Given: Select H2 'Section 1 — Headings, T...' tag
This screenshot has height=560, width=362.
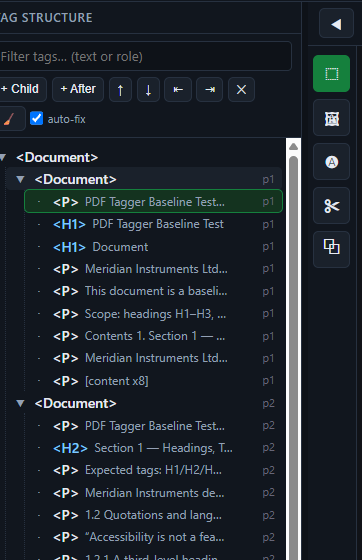Looking at the screenshot, I should (x=154, y=448).
